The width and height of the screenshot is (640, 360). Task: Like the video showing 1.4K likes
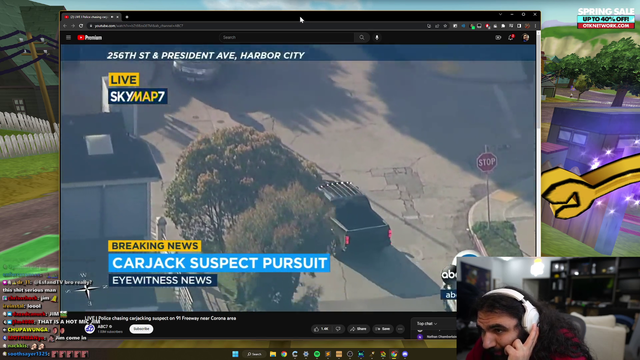(321, 329)
